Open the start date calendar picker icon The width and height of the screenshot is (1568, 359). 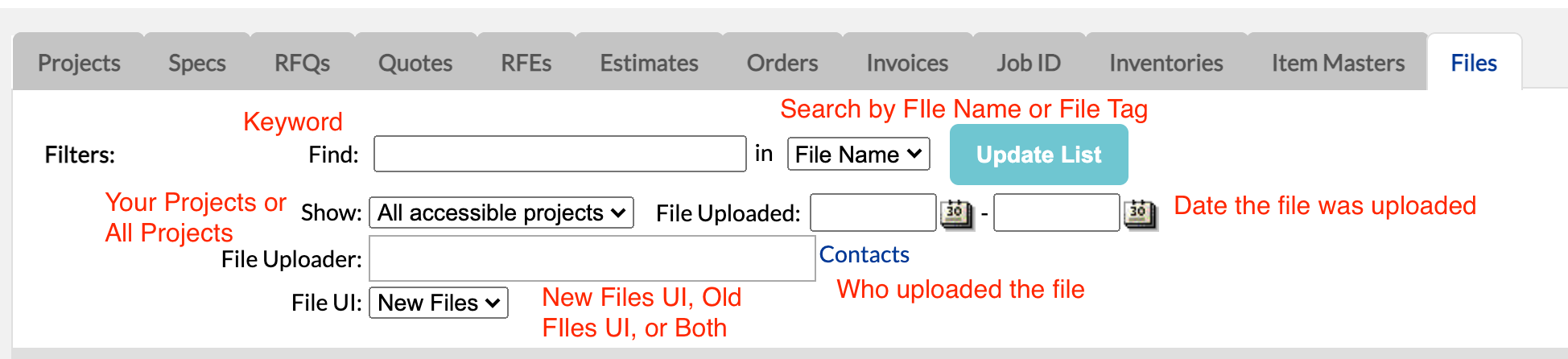[957, 213]
